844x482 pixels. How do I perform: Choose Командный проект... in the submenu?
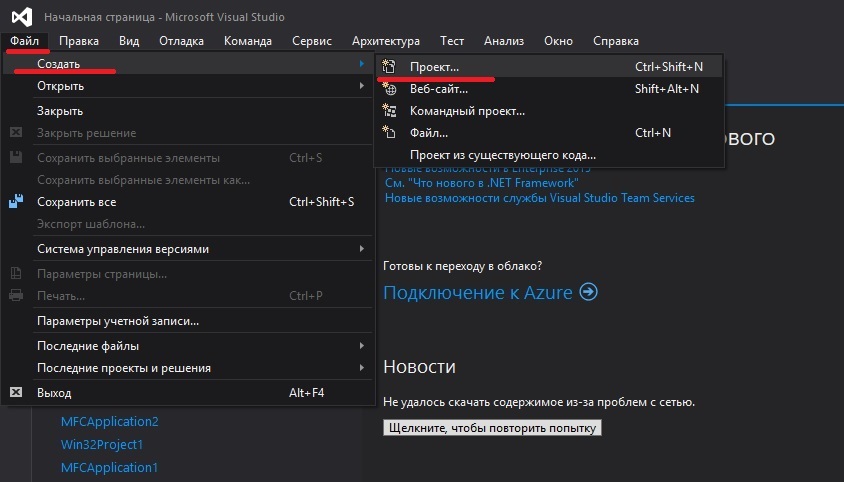click(549, 111)
